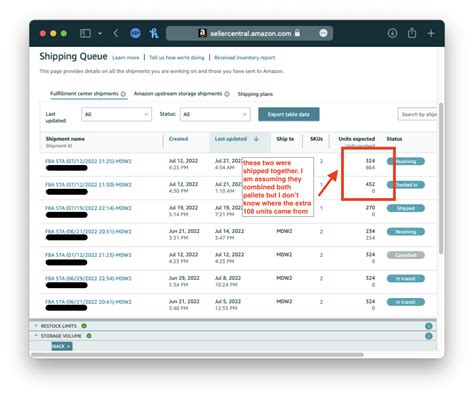Open shipment FBA STA (07/19/2022 22:14)-MDW2
Screen dimensions: 474x397
click(88, 208)
